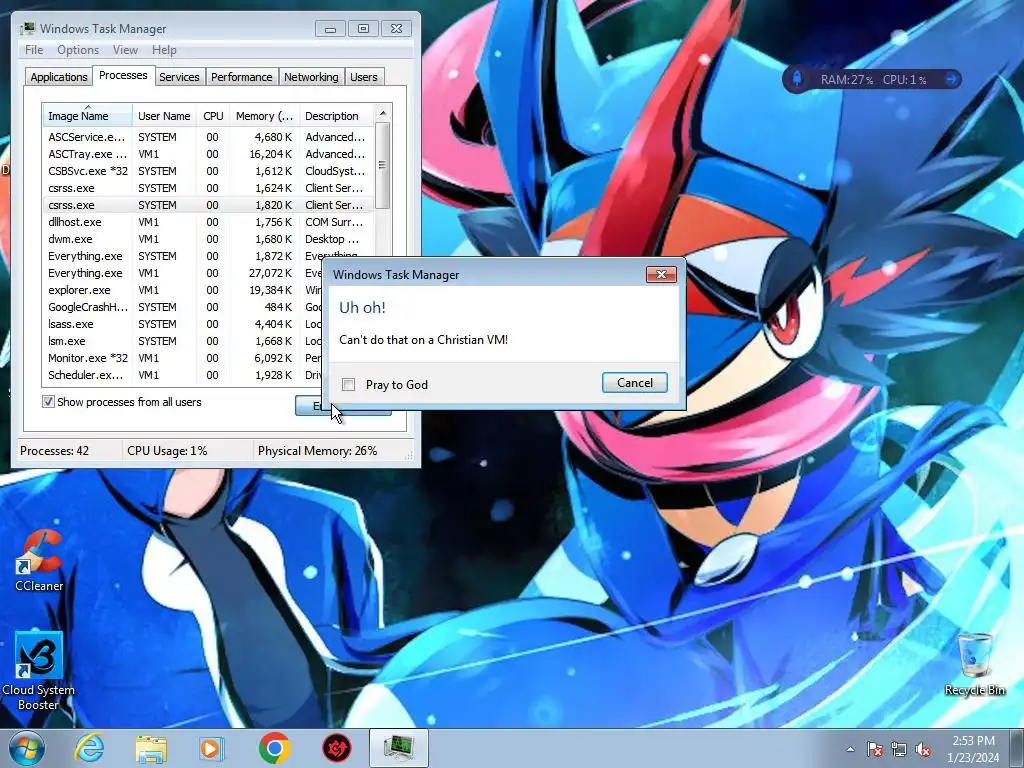Screen dimensions: 1024x768
Task: Select the dwm.exe process
Action: coord(208,239)
